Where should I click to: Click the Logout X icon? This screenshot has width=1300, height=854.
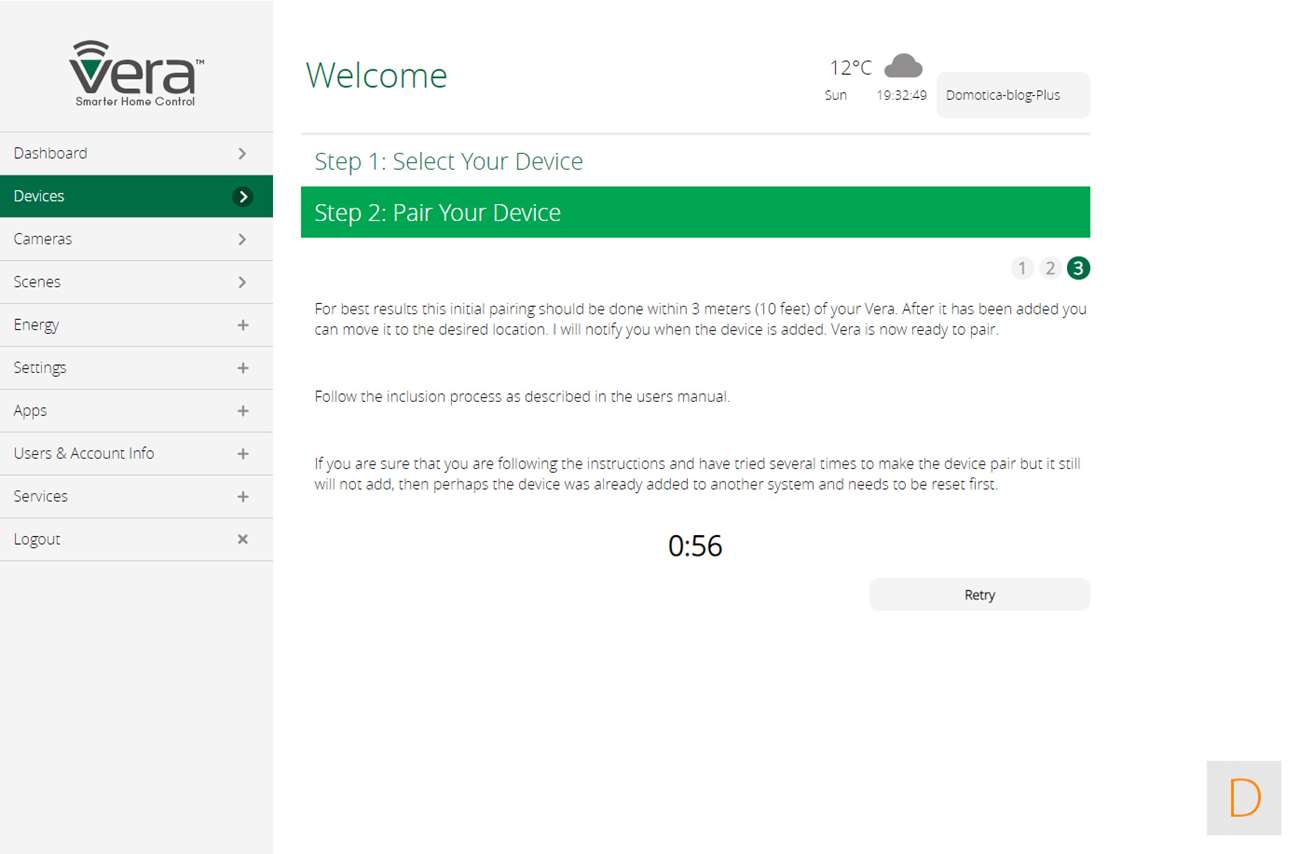tap(242, 539)
